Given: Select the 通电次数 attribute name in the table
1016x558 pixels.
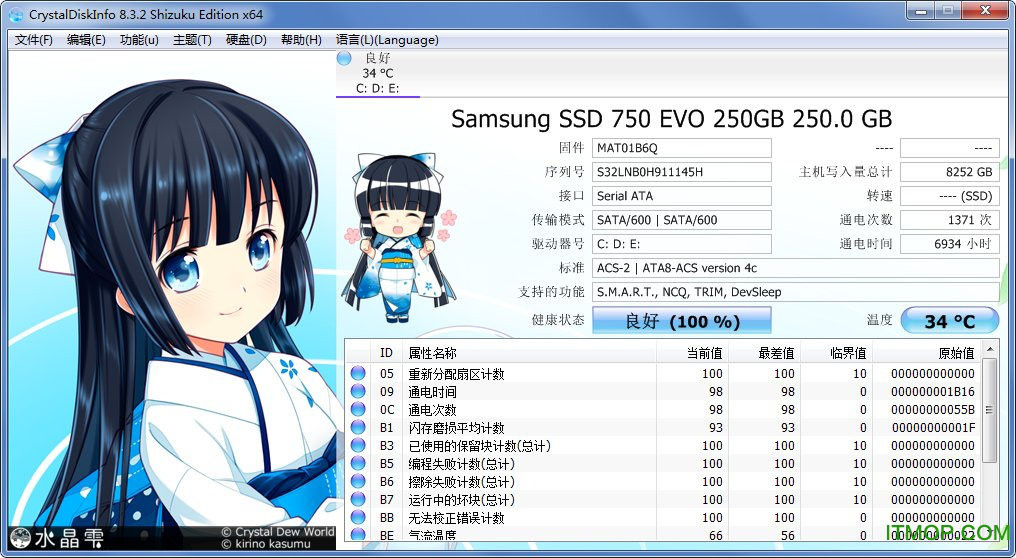Looking at the screenshot, I should 432,410.
